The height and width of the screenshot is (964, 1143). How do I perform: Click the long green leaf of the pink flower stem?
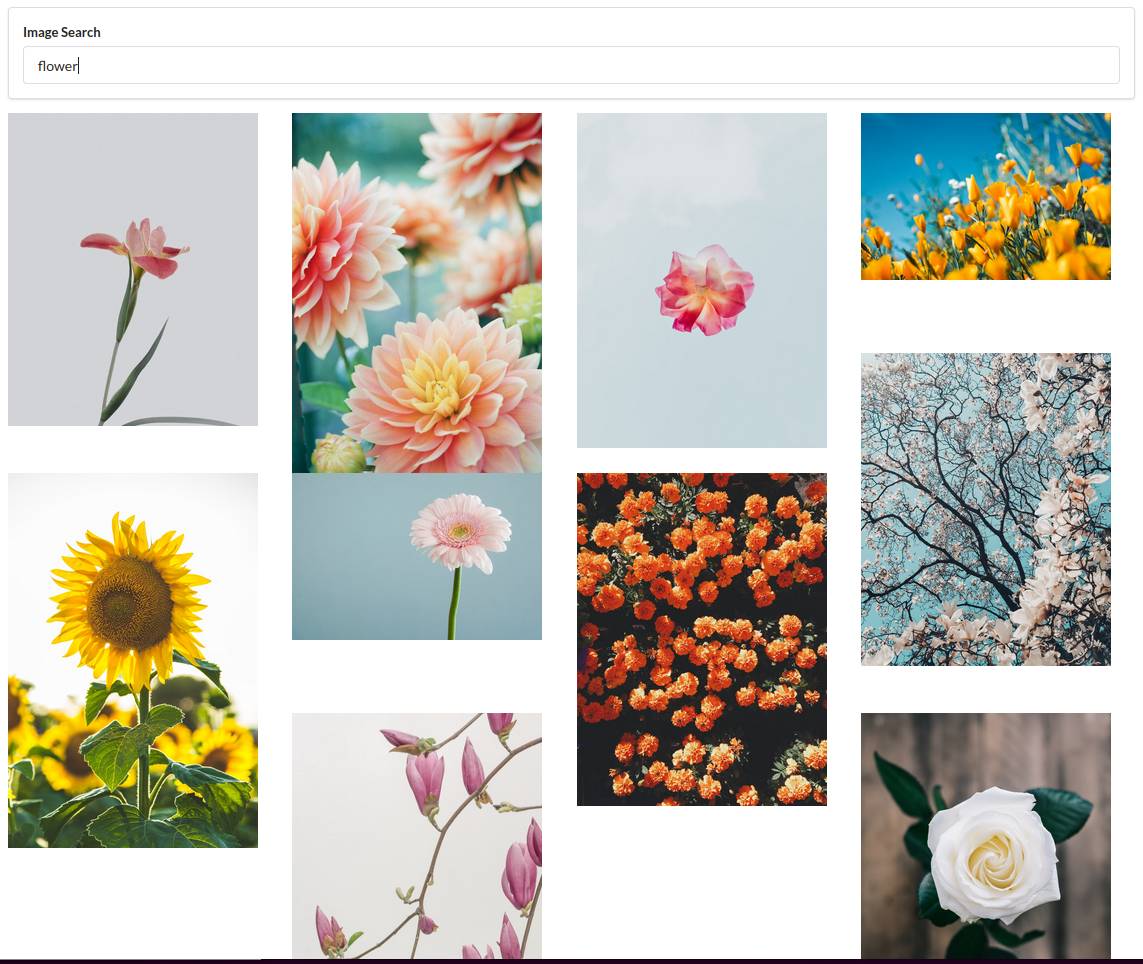(135, 371)
